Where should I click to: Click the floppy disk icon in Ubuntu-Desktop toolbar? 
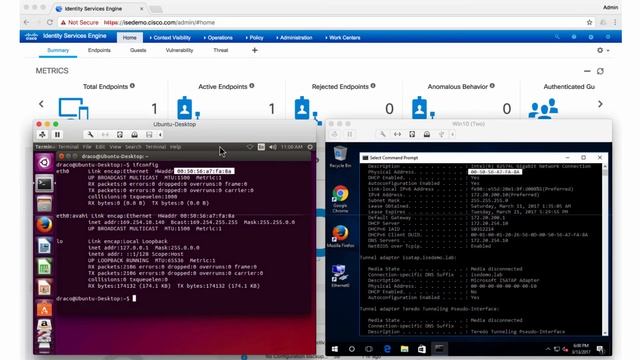(x=149, y=134)
